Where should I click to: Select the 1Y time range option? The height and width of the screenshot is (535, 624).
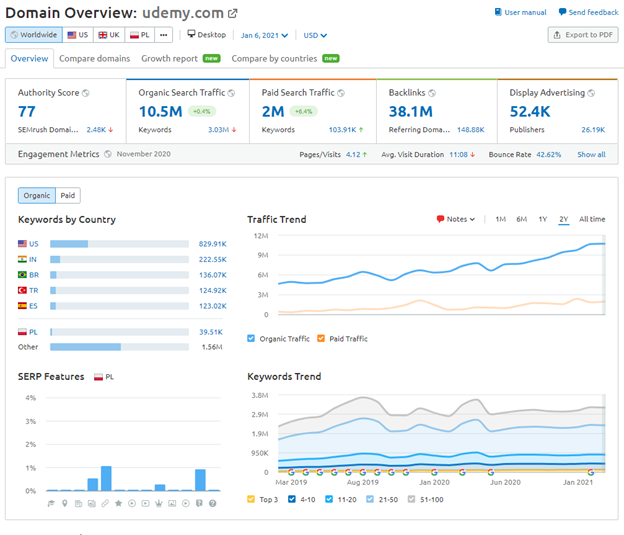pyautogui.click(x=543, y=219)
